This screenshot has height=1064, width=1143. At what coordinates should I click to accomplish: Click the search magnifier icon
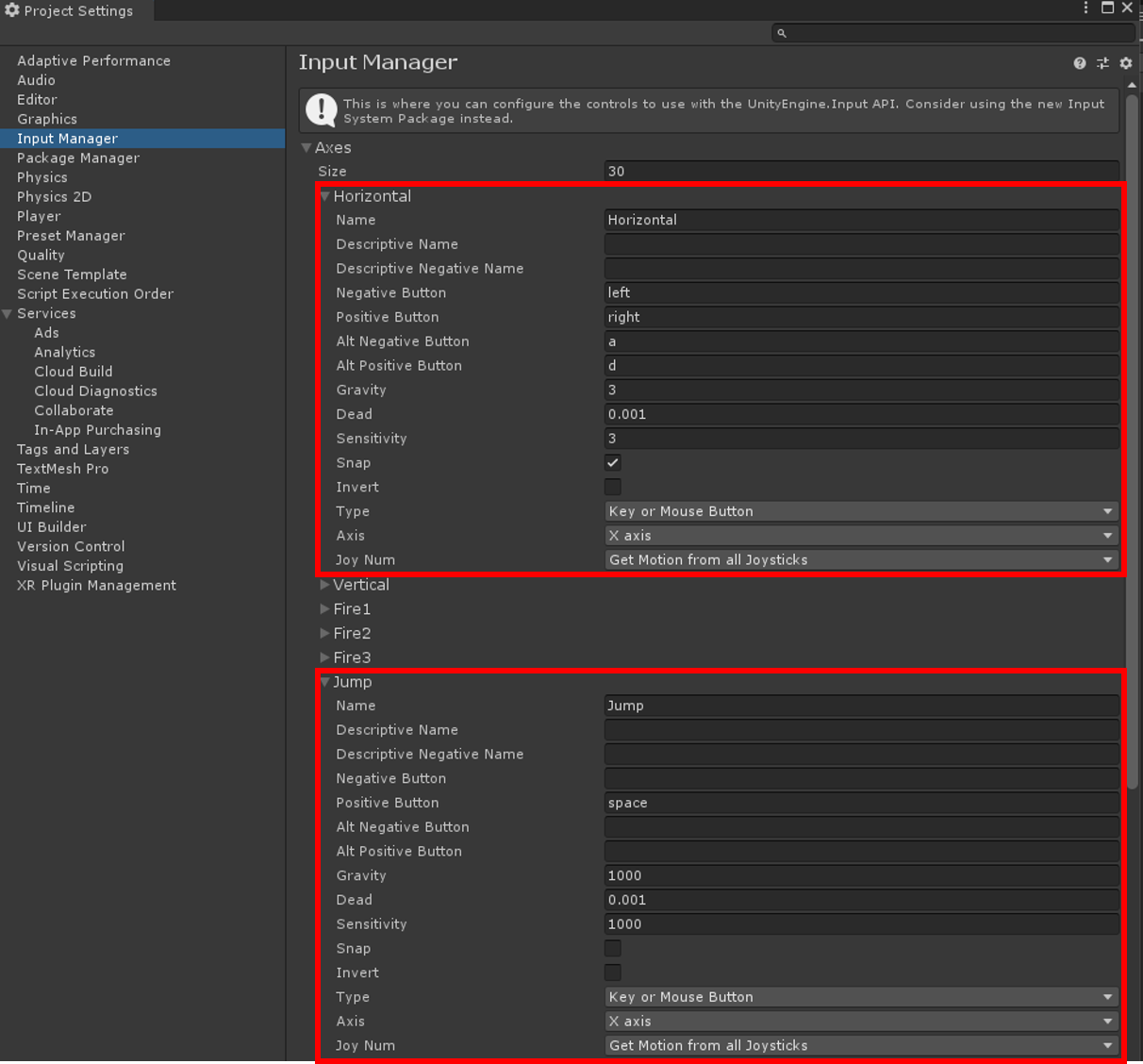(x=782, y=33)
